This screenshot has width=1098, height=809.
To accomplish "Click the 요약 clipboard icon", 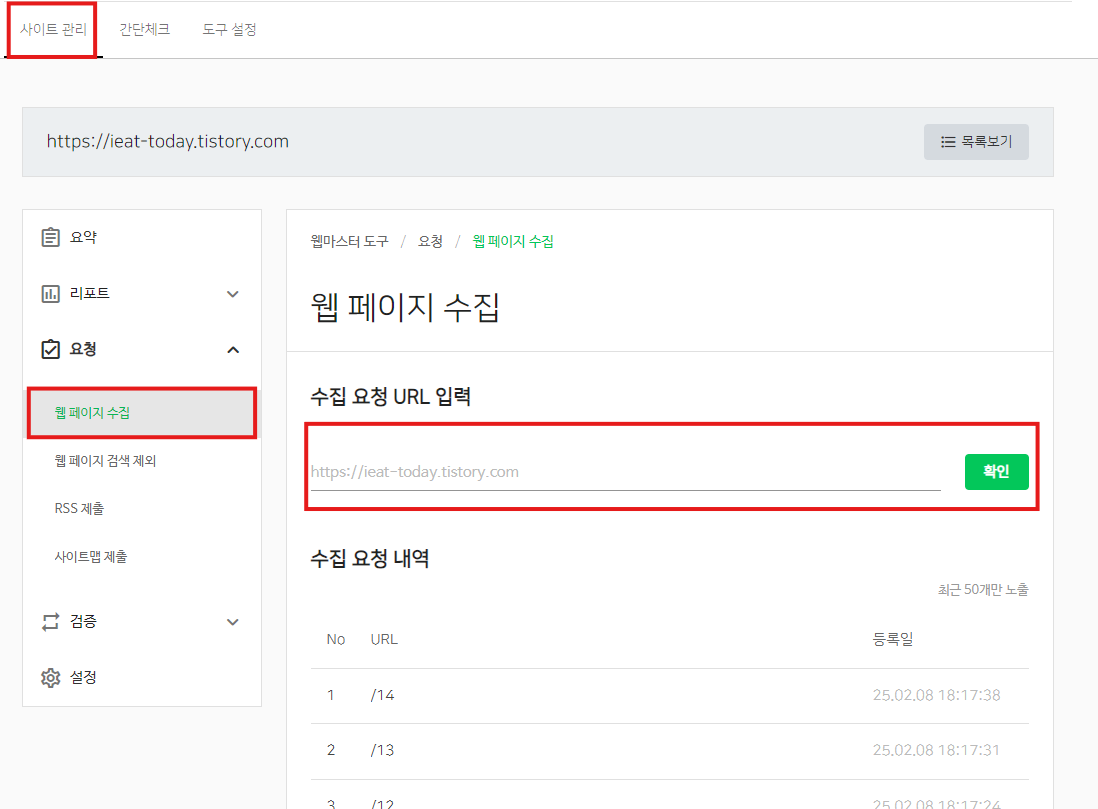I will (50, 237).
